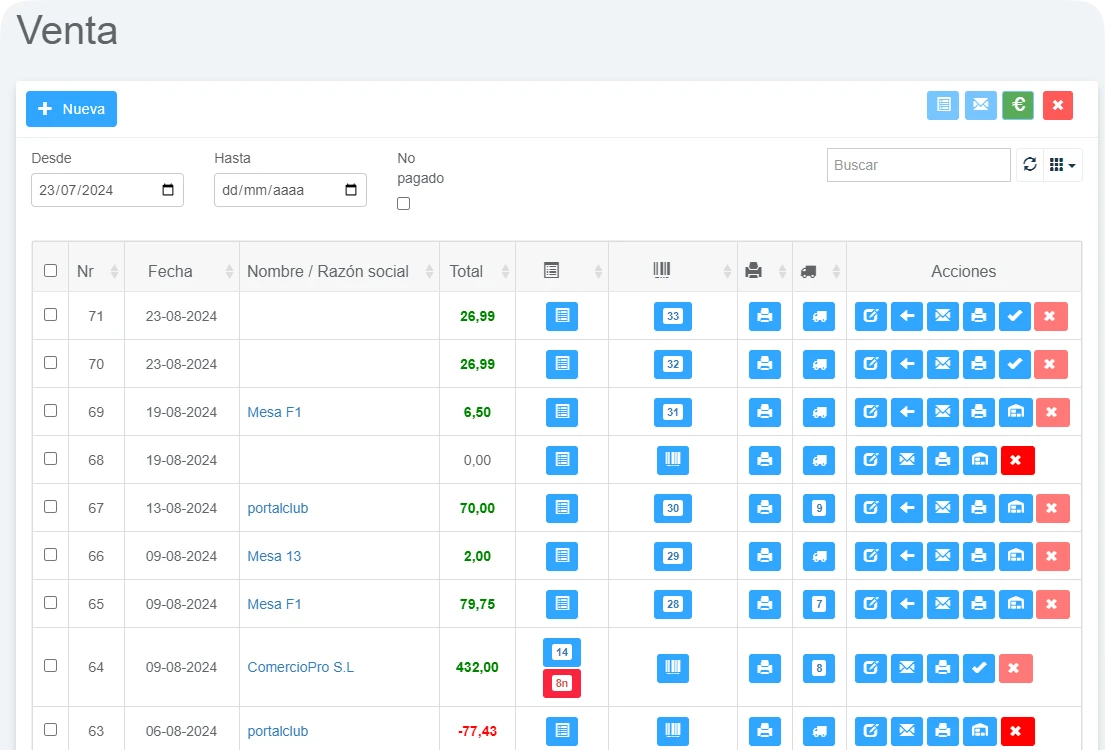This screenshot has width=1105, height=750.
Task: Click the green euro payment button
Action: [x=1018, y=105]
